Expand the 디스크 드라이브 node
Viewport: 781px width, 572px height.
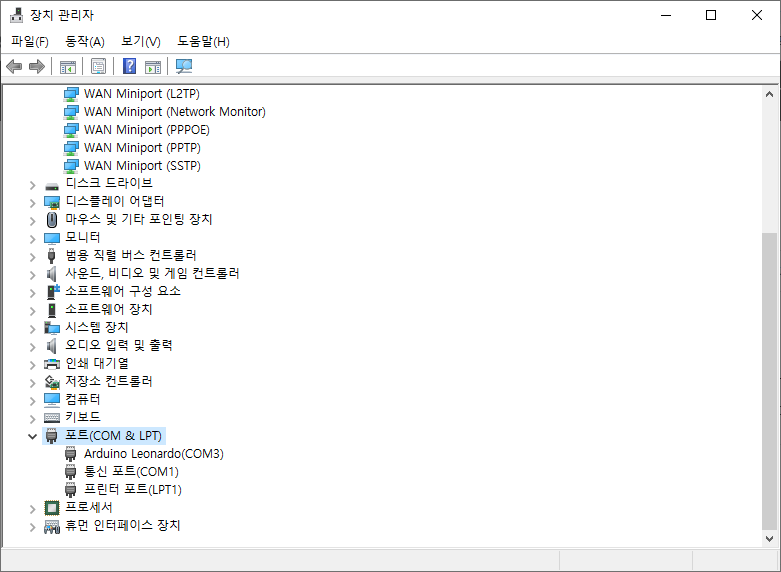(x=32, y=185)
